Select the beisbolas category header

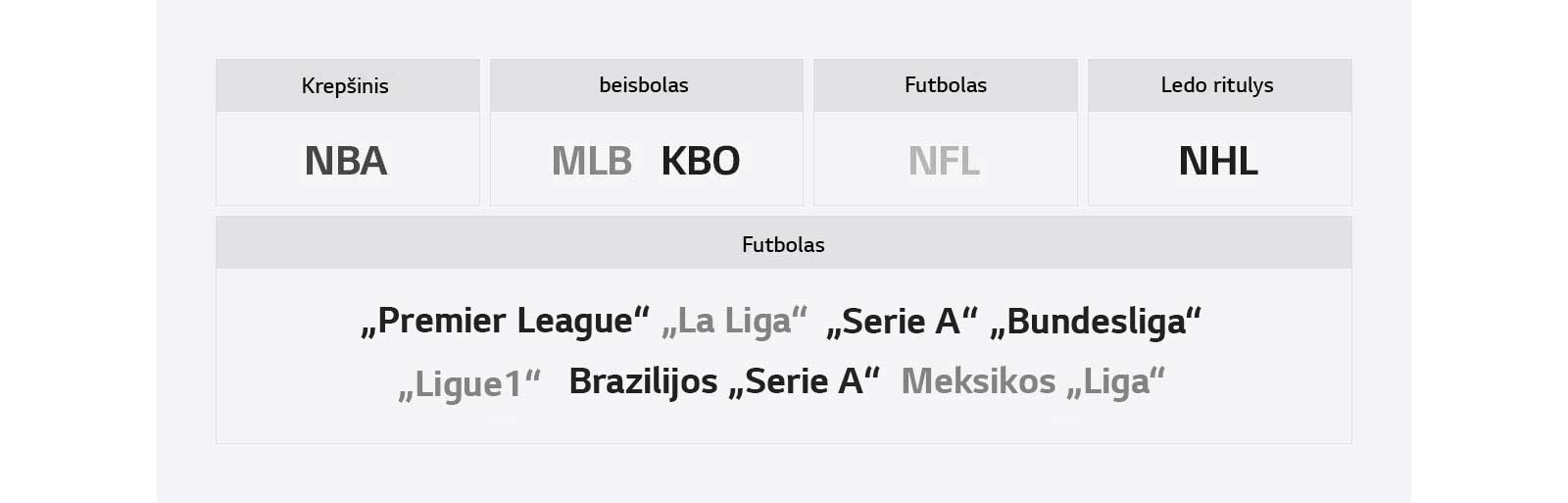(644, 85)
